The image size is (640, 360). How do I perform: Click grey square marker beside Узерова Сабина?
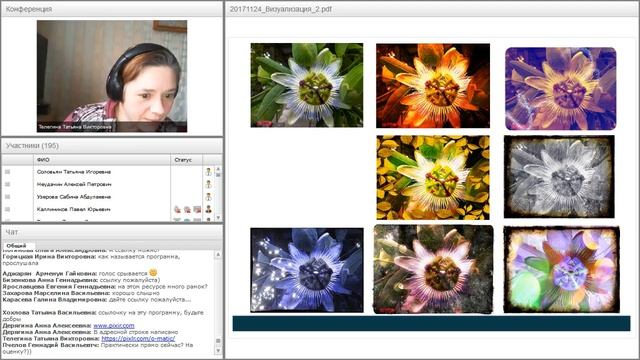pos(7,197)
